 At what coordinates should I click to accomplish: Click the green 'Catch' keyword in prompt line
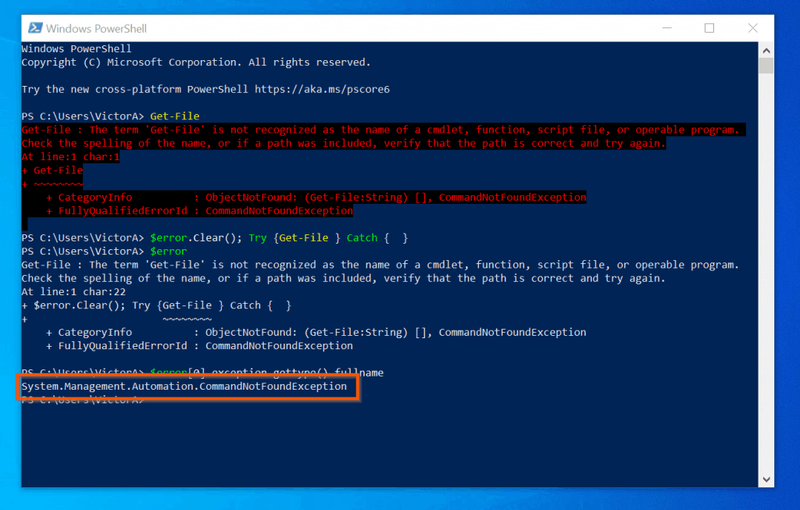[362, 238]
